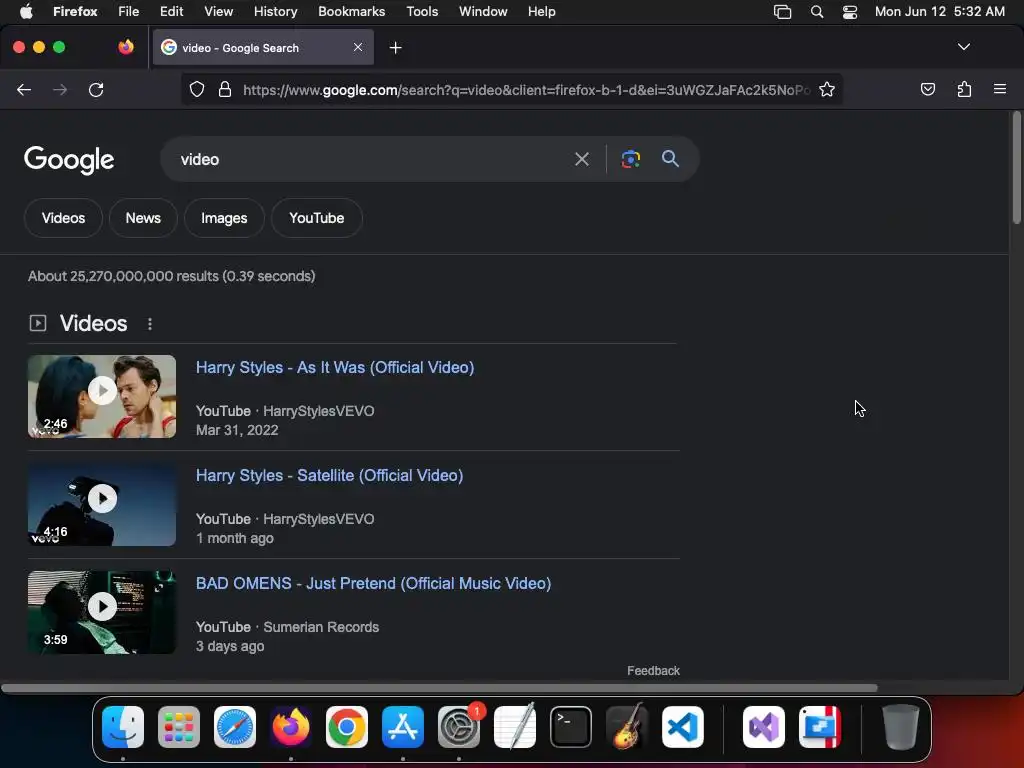Viewport: 1024px width, 768px height.
Task: Click the 'HarryStylesVEVO' text under As It Was
Action: [x=319, y=411]
